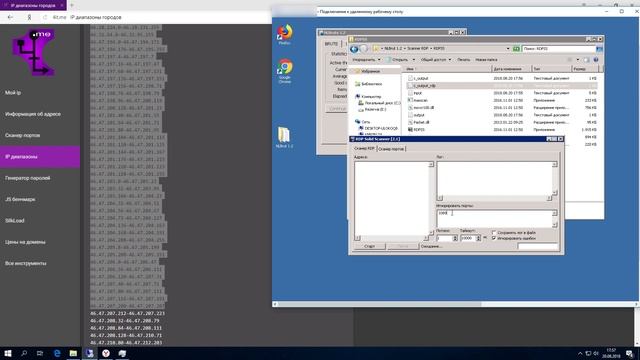Click the Explorer address refresh button
The height and width of the screenshot is (360, 640).
point(516,49)
